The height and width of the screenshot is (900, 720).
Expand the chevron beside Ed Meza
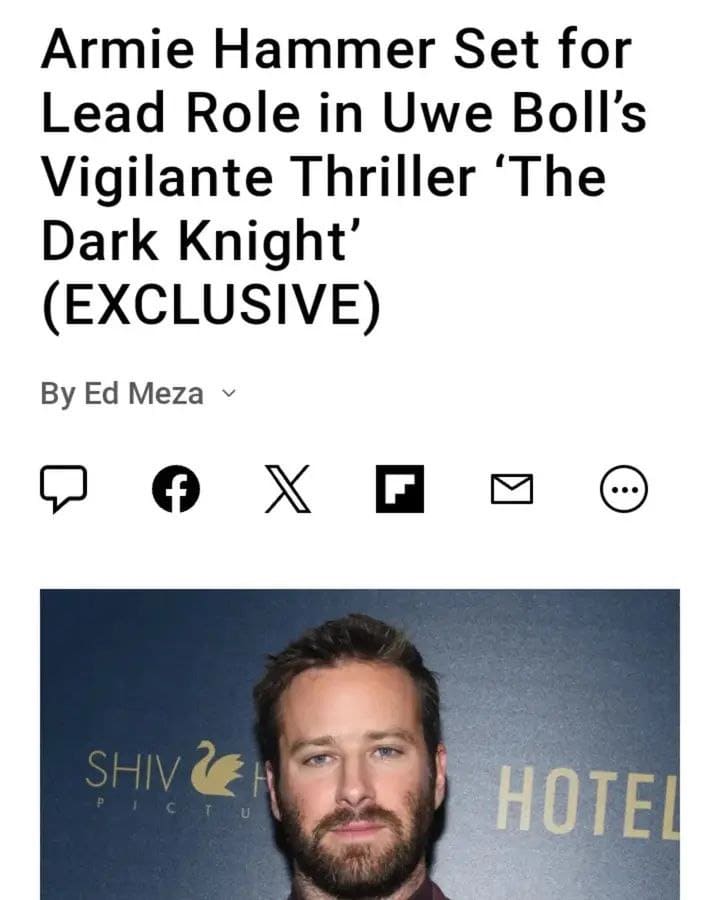(x=229, y=394)
